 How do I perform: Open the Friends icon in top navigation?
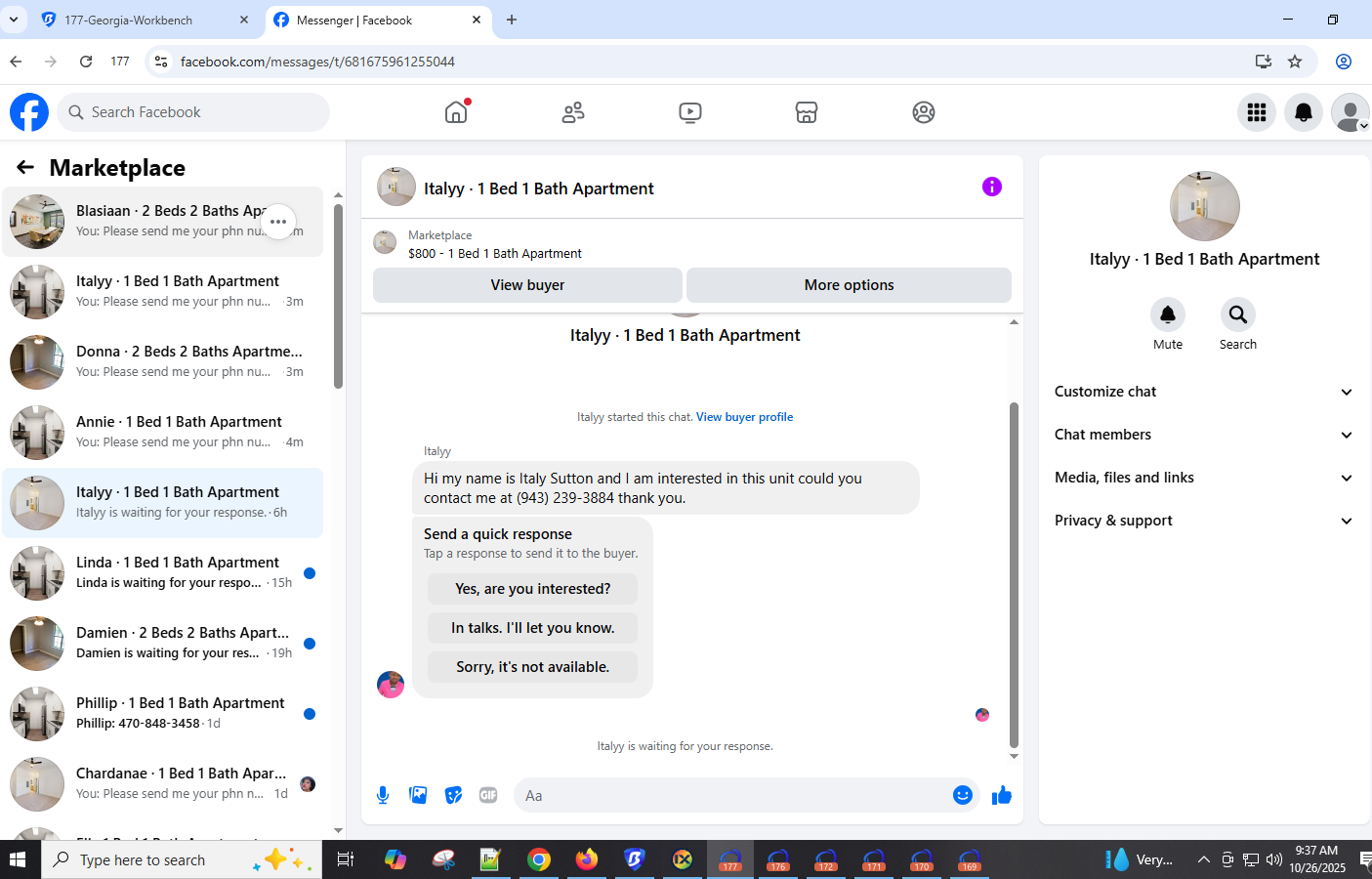pyautogui.click(x=573, y=112)
